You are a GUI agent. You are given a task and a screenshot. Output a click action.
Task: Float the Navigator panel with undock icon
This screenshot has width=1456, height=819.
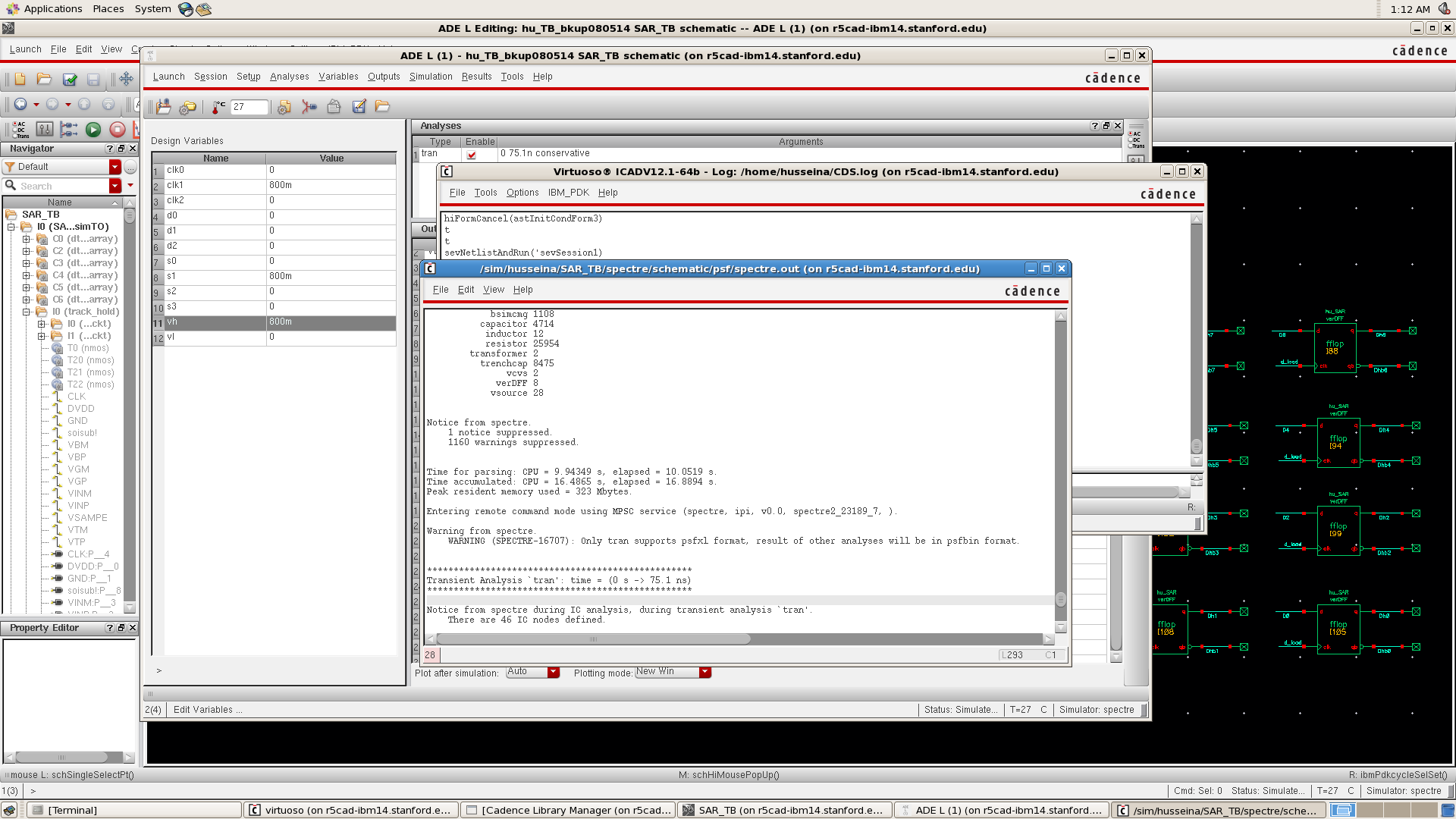121,149
